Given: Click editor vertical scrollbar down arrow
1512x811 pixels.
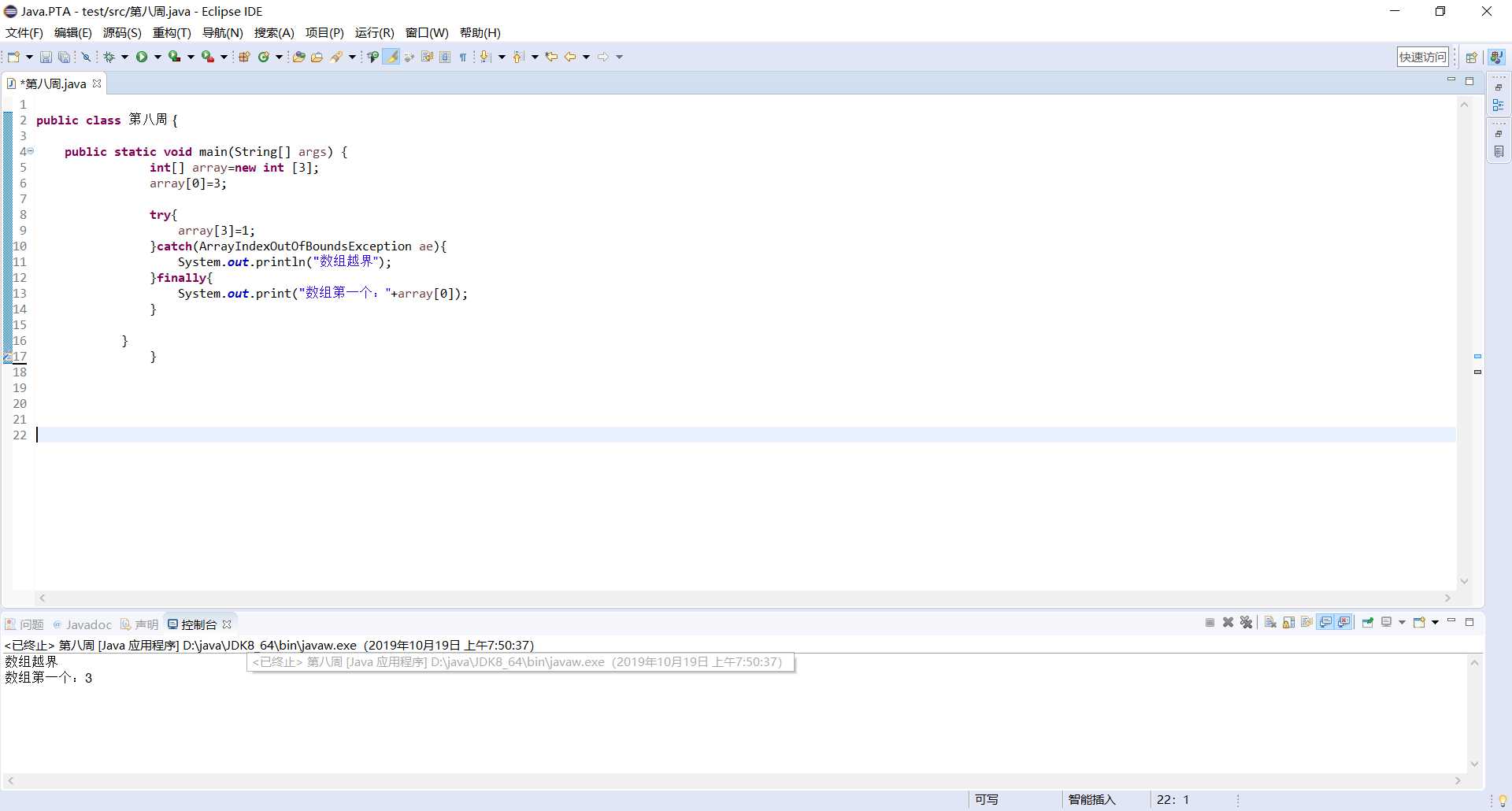Looking at the screenshot, I should 1465,582.
